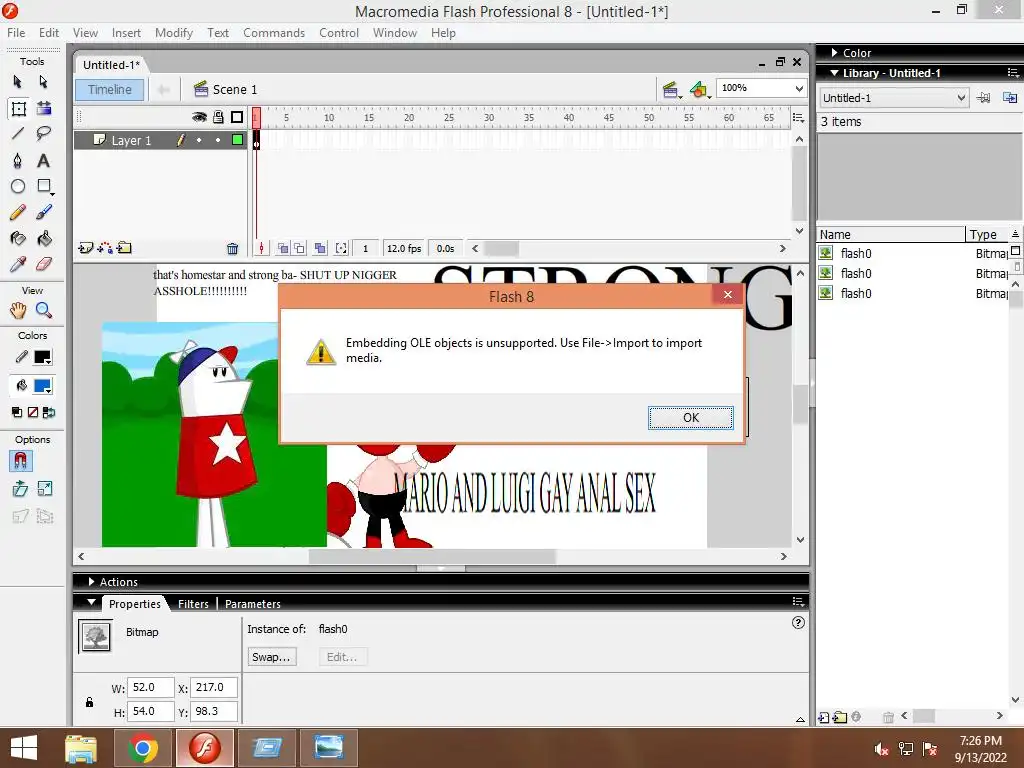
Task: Open a new library panel
Action: pos(1010,98)
